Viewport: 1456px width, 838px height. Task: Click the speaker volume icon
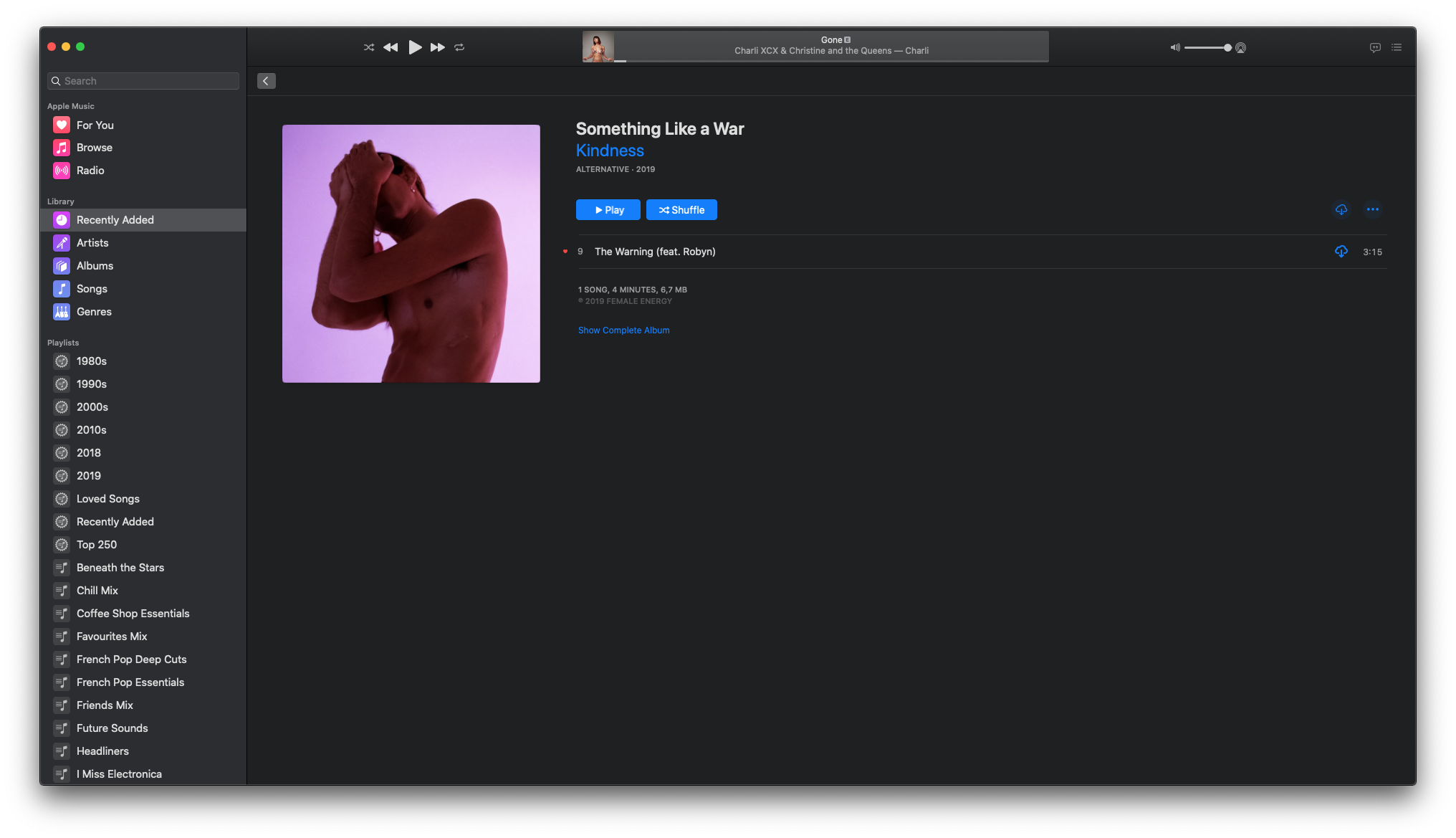pos(1175,48)
